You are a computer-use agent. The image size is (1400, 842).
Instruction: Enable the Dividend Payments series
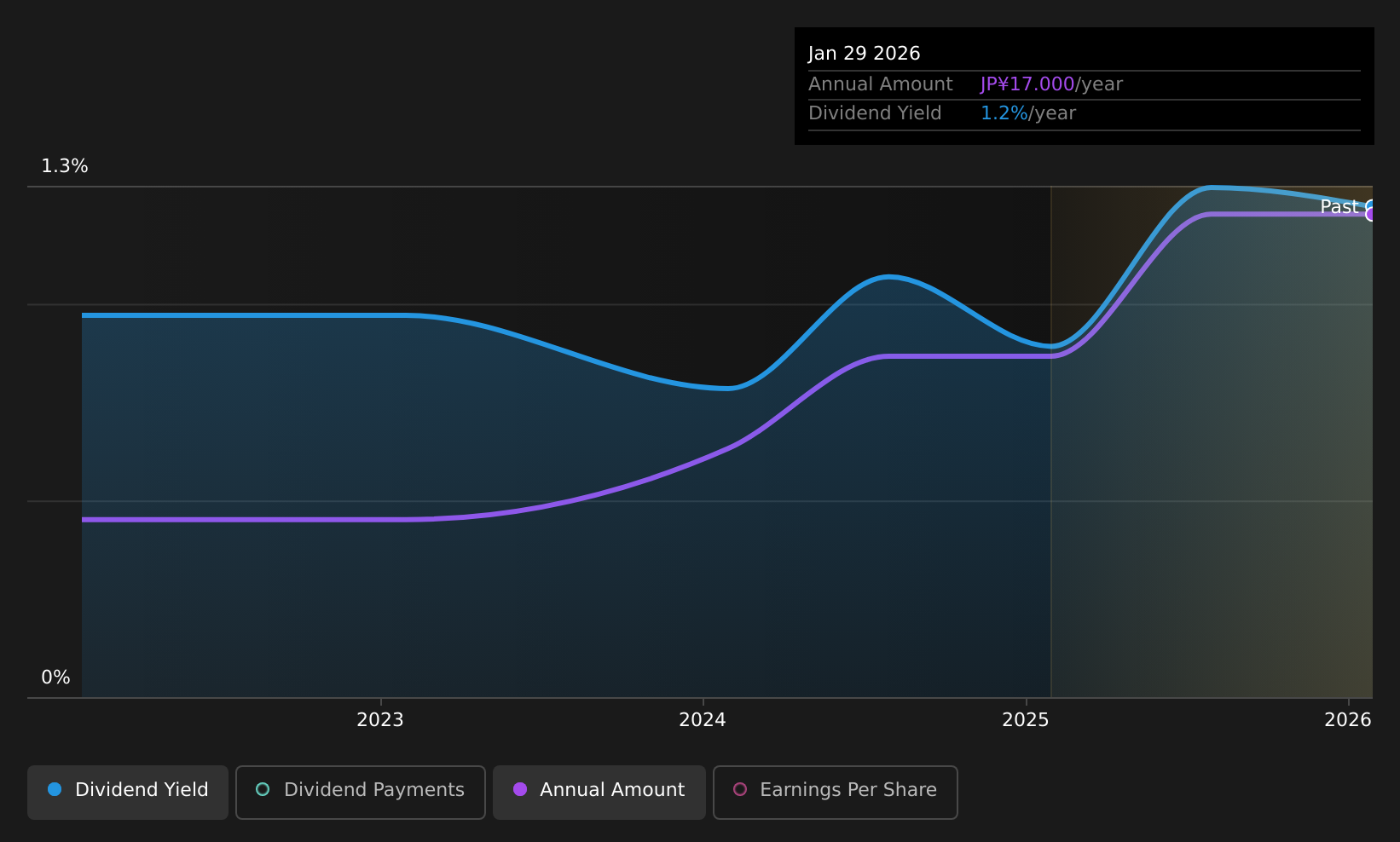(361, 793)
